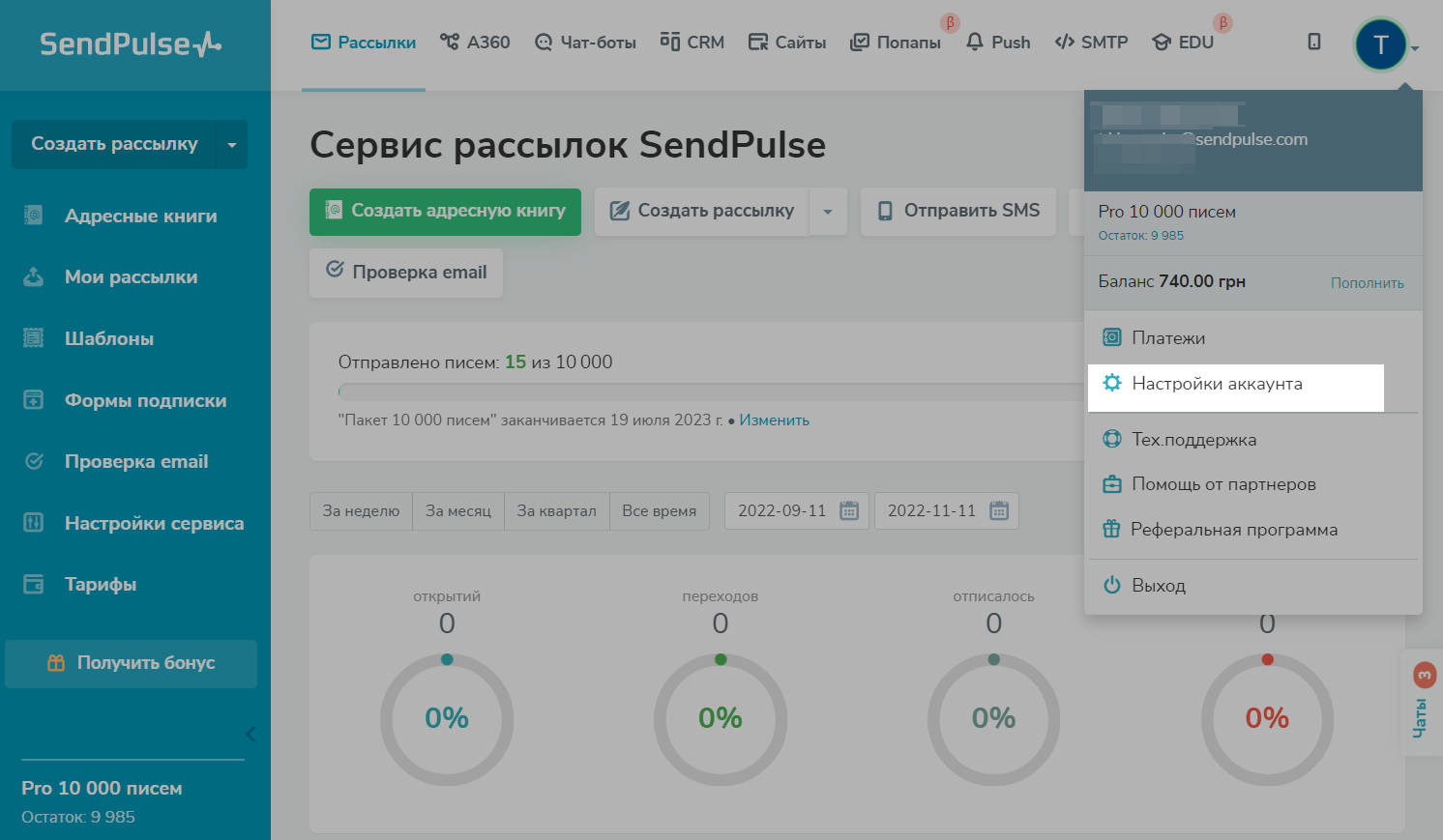Click the green Создать адресную книгу button
The image size is (1443, 840).
(x=445, y=212)
